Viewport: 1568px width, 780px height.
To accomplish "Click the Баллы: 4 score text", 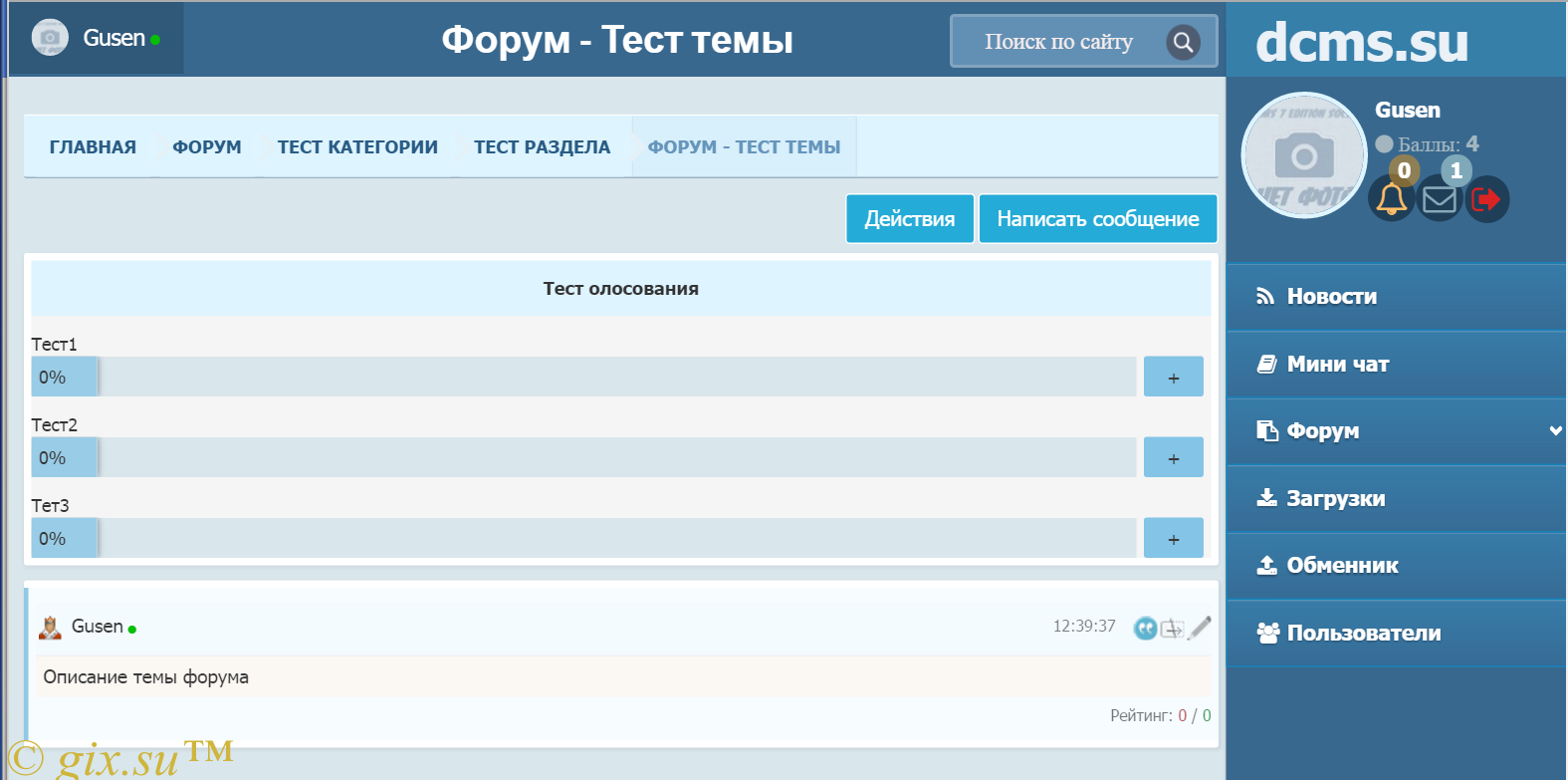I will [x=1438, y=144].
